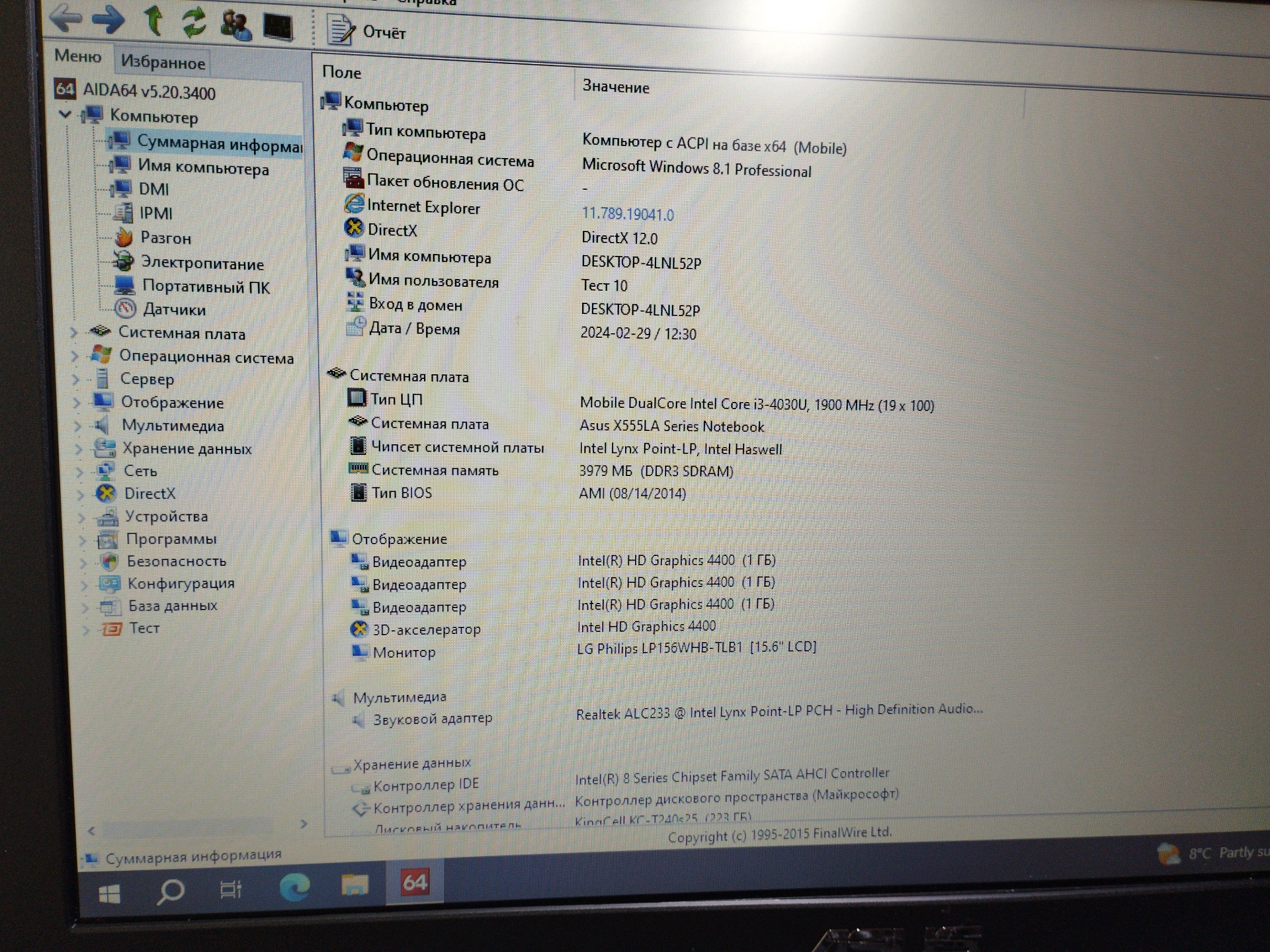The image size is (1270, 952).
Task: Select Безопасность shield icon in tree
Action: (109, 562)
